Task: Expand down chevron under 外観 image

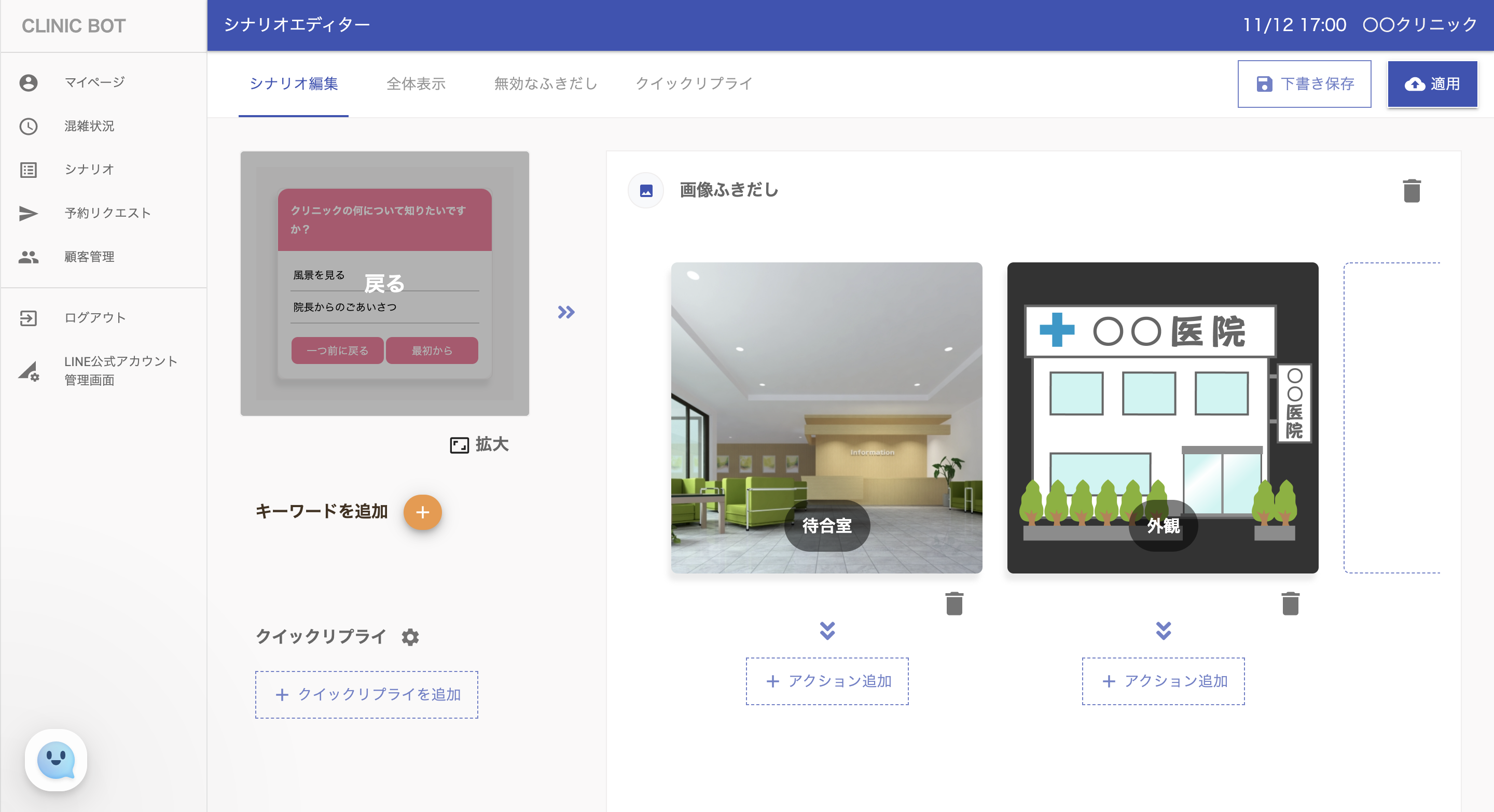Action: (1163, 630)
